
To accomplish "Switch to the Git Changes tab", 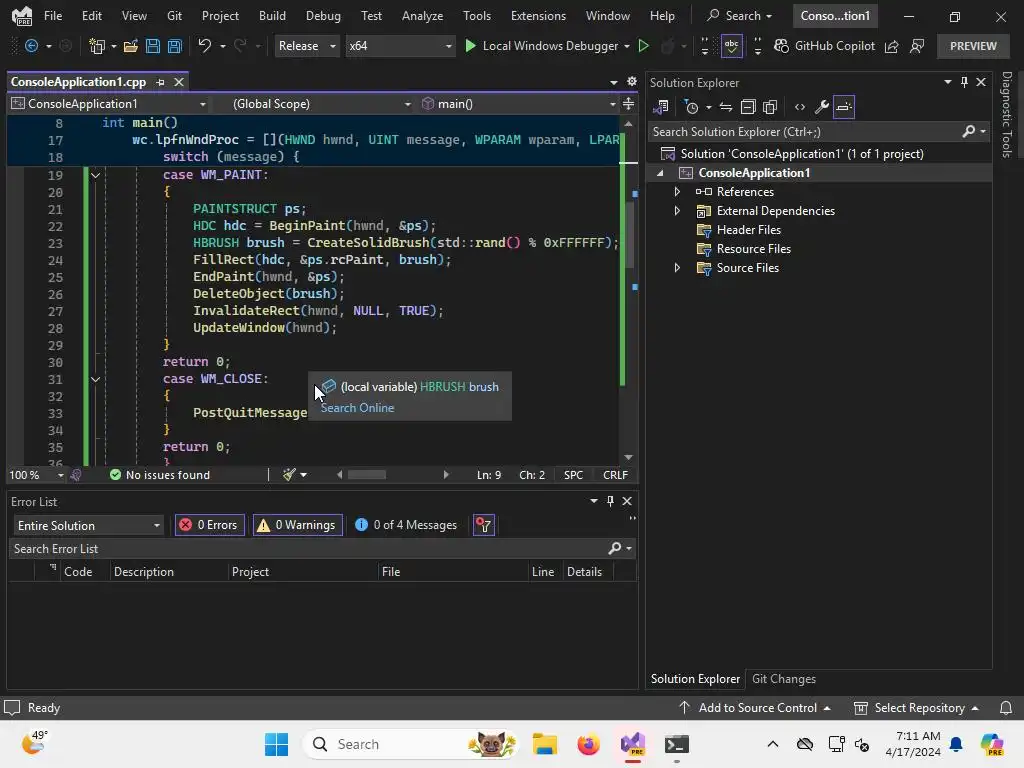I will coord(784,679).
